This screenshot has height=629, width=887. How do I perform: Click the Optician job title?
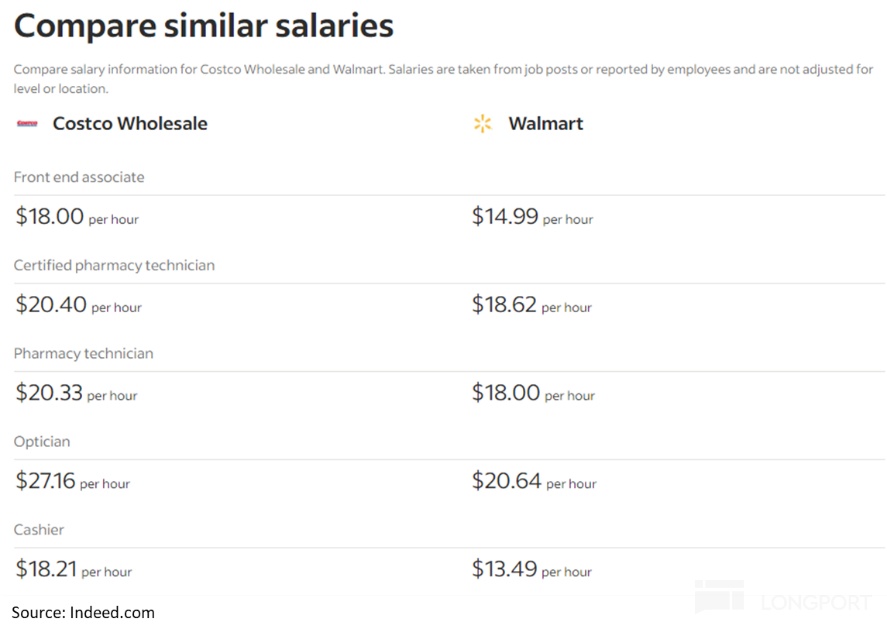42,441
